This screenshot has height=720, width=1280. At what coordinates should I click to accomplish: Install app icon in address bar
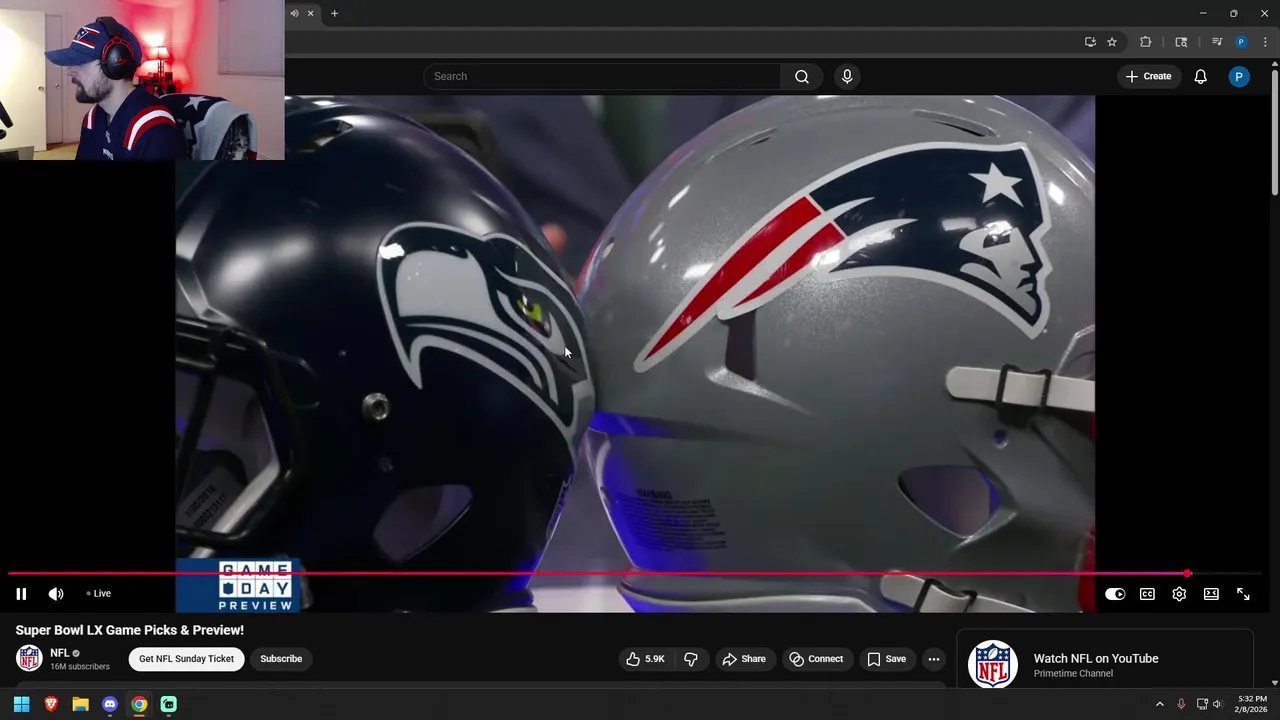tap(1090, 42)
